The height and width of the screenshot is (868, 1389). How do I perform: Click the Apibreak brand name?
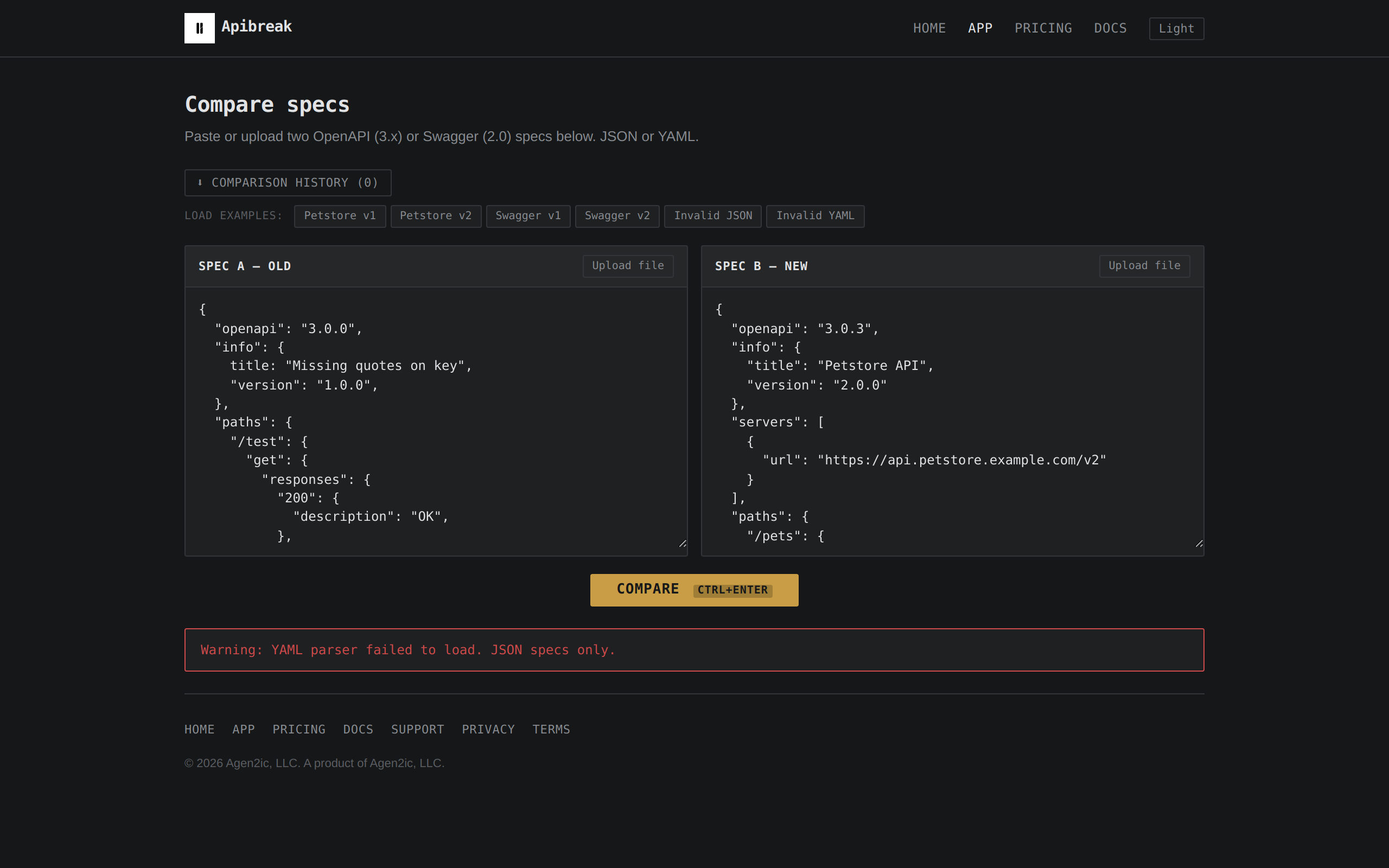[x=257, y=27]
